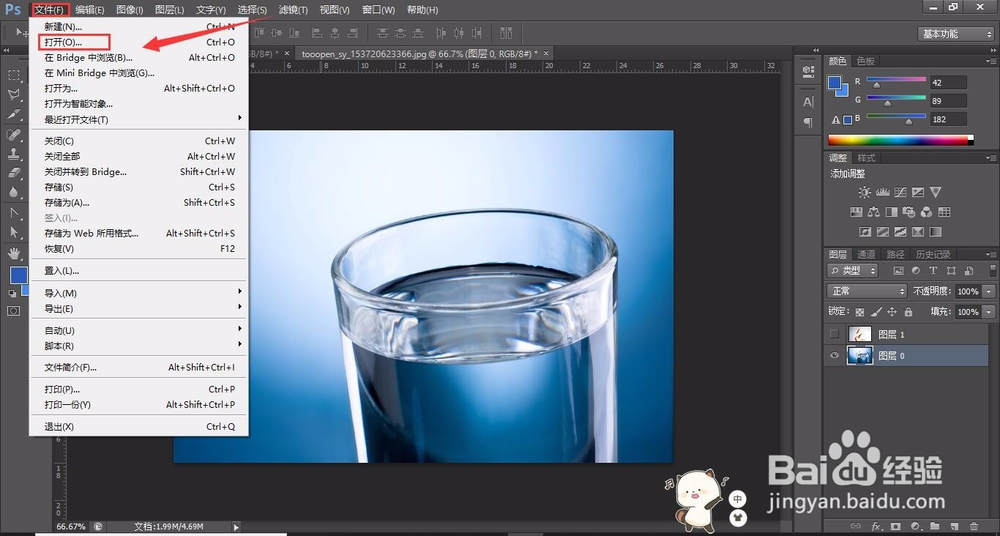Add a Levels adjustment
The width and height of the screenshot is (1000, 536).
pyautogui.click(x=883, y=192)
